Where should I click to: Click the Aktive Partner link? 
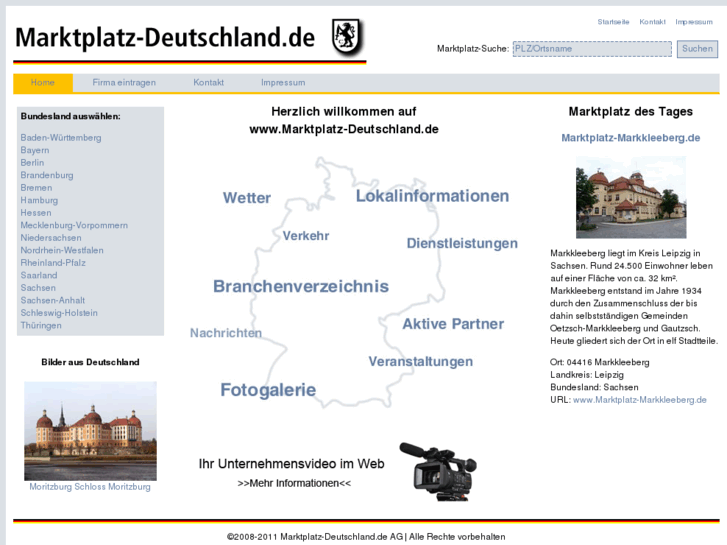tap(453, 324)
